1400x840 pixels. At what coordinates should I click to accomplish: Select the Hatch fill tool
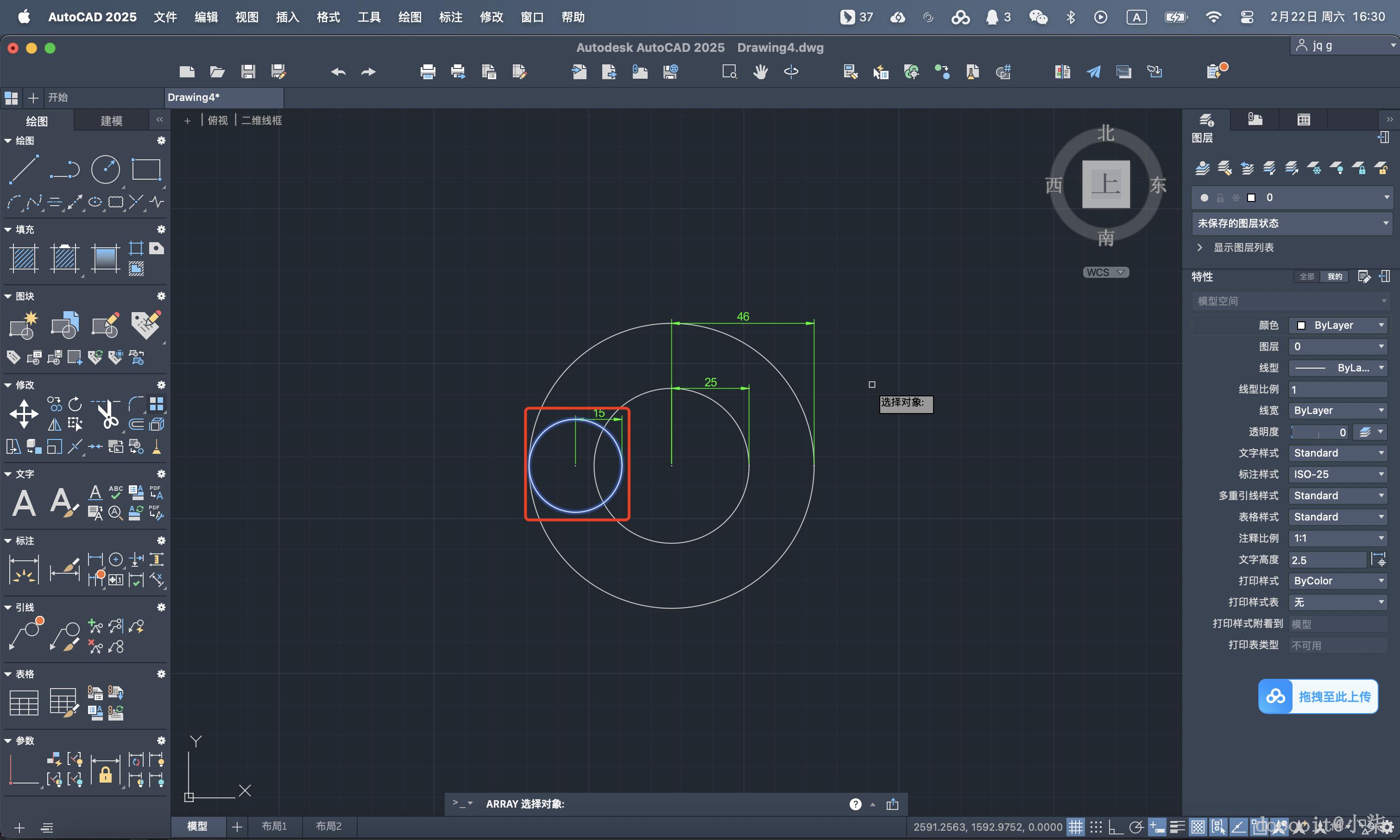(x=24, y=258)
